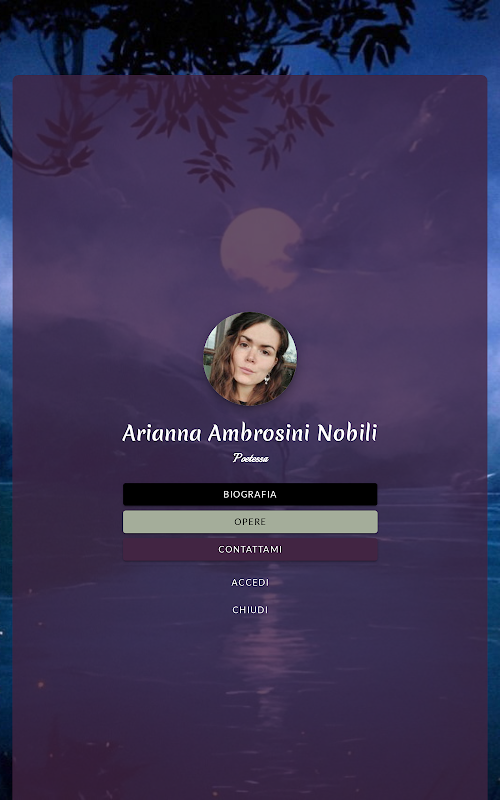Open the works list via grey-green button

(x=250, y=521)
